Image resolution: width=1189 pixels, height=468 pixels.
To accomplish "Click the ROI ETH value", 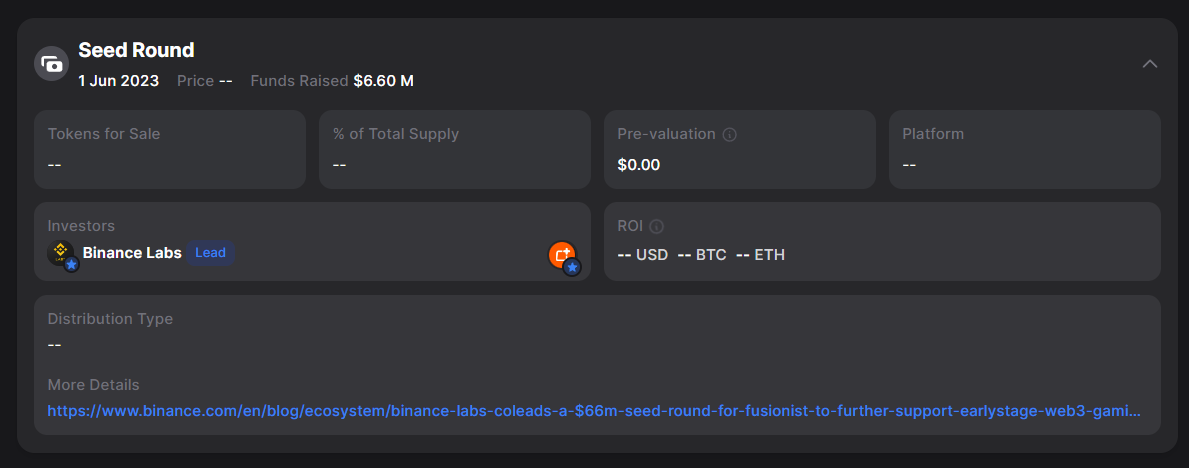I will [760, 255].
